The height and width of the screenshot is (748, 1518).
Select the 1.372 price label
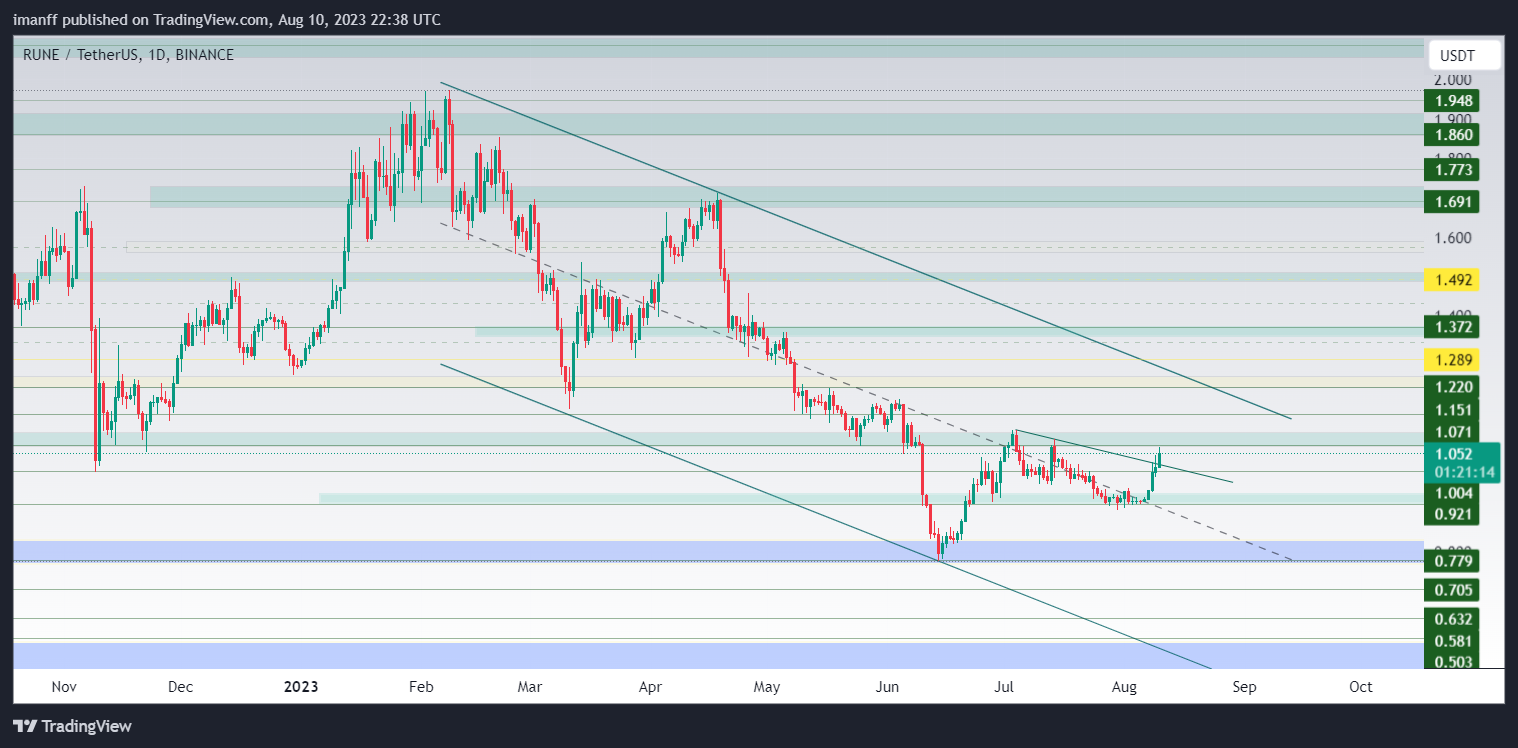(x=1451, y=327)
